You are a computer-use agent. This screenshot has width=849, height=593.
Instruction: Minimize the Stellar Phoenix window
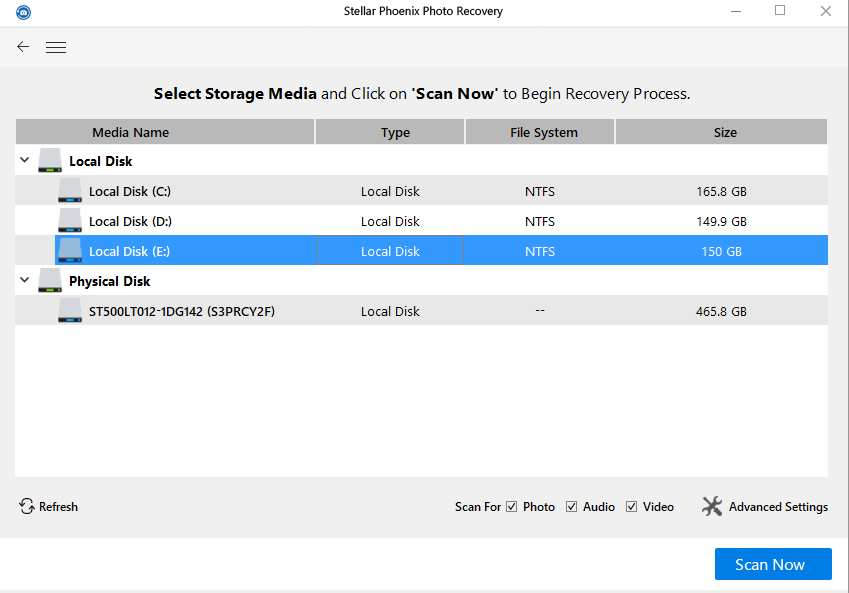[736, 11]
